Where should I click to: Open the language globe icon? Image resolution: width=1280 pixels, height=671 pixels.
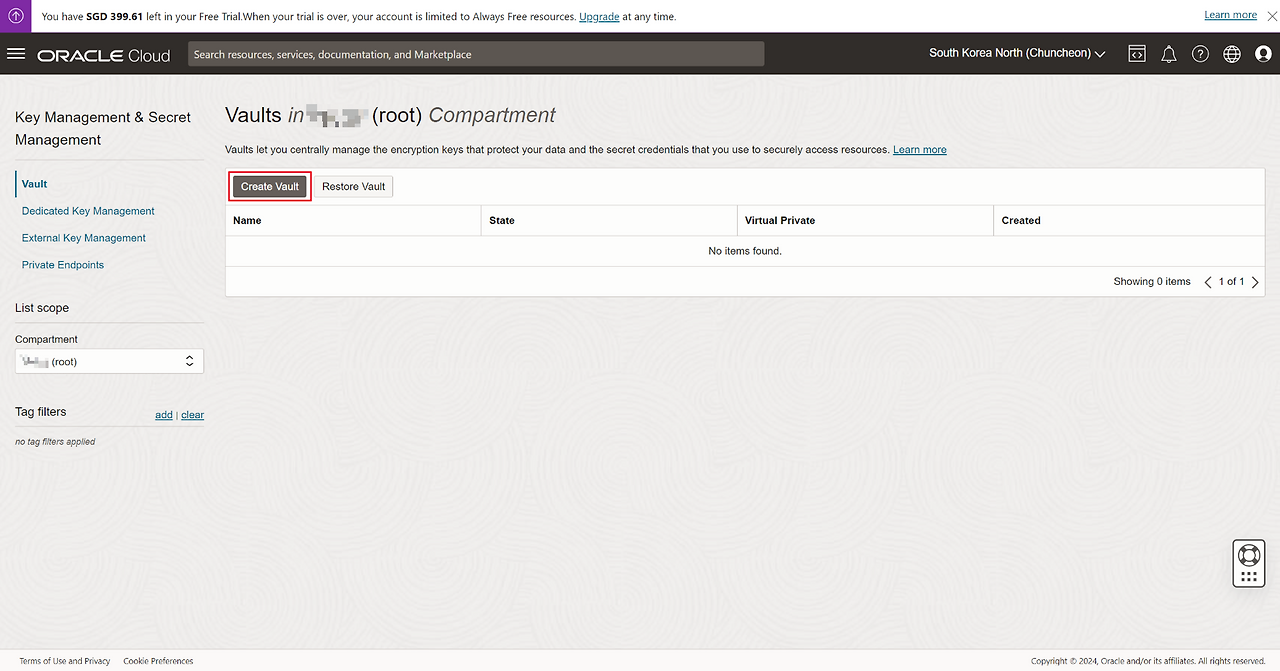(x=1232, y=54)
